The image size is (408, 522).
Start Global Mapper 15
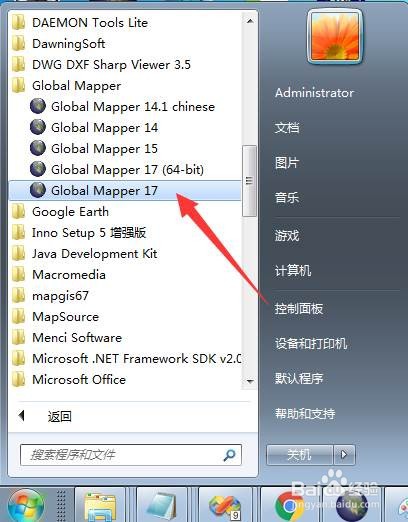click(125, 149)
